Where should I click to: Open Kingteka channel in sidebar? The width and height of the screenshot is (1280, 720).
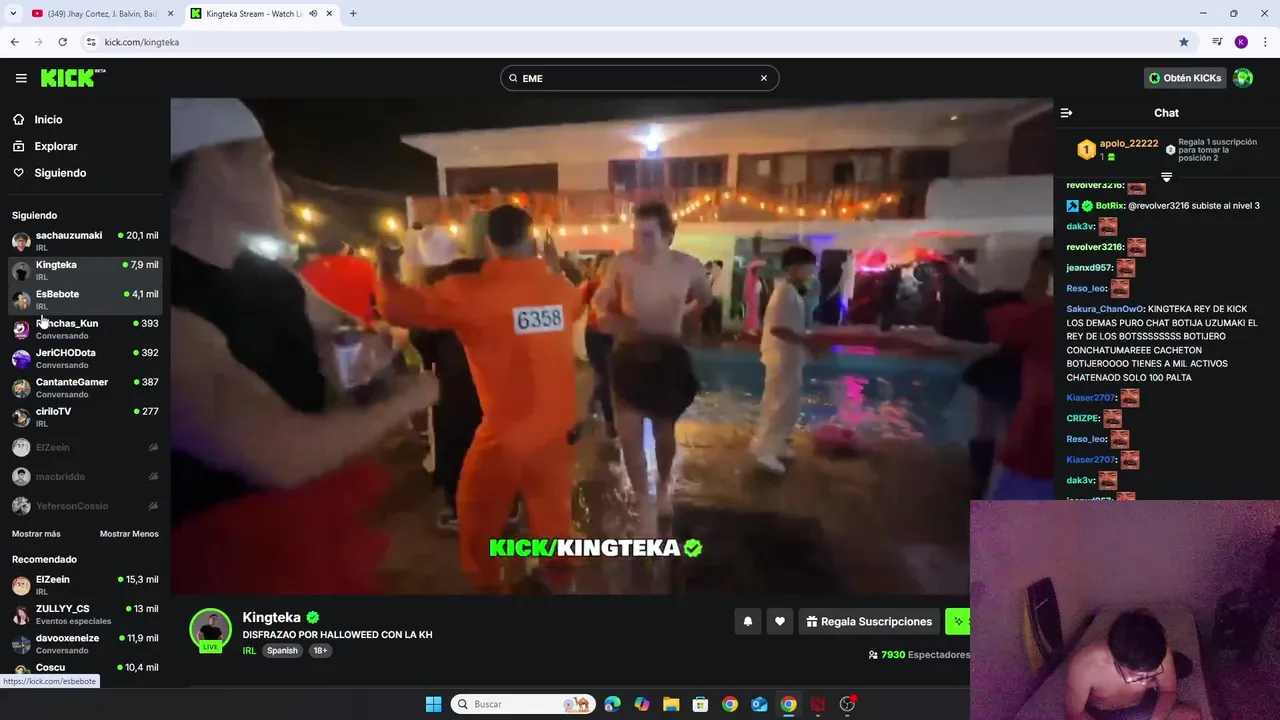(85, 270)
